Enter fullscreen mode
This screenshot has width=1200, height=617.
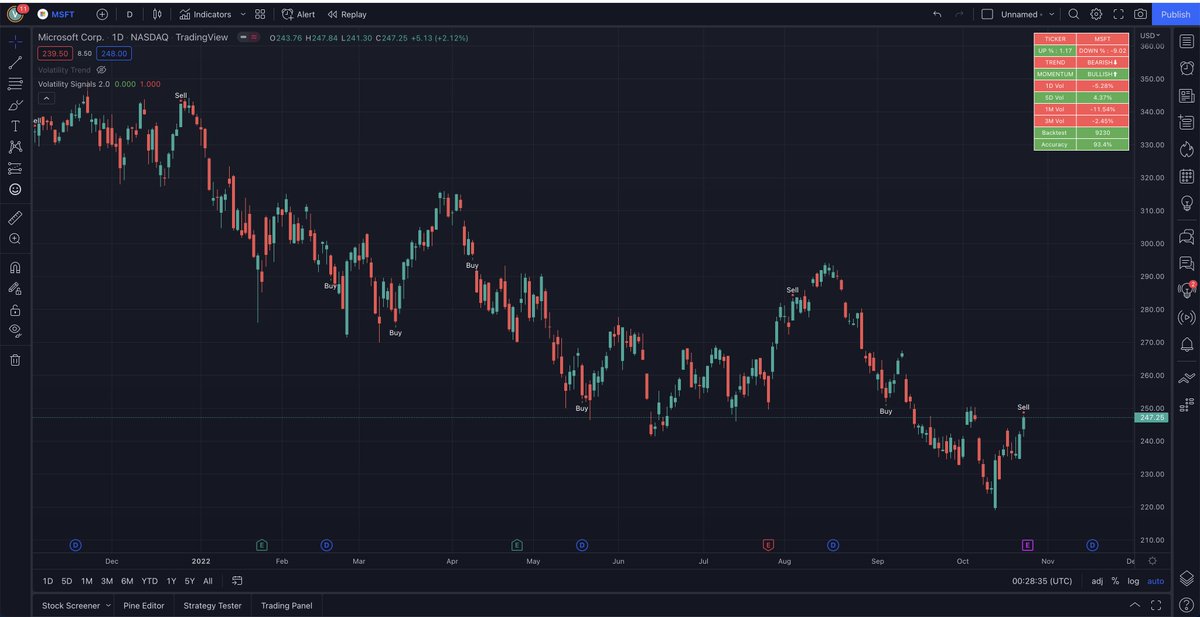click(1118, 14)
